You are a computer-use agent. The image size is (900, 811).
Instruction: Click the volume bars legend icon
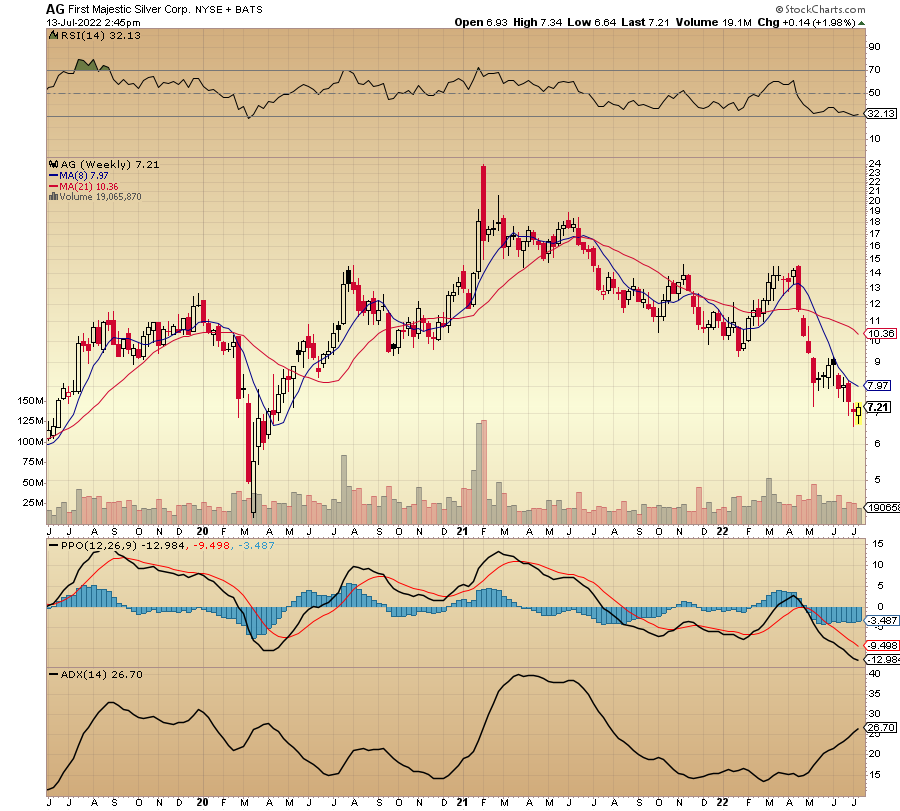tap(53, 197)
